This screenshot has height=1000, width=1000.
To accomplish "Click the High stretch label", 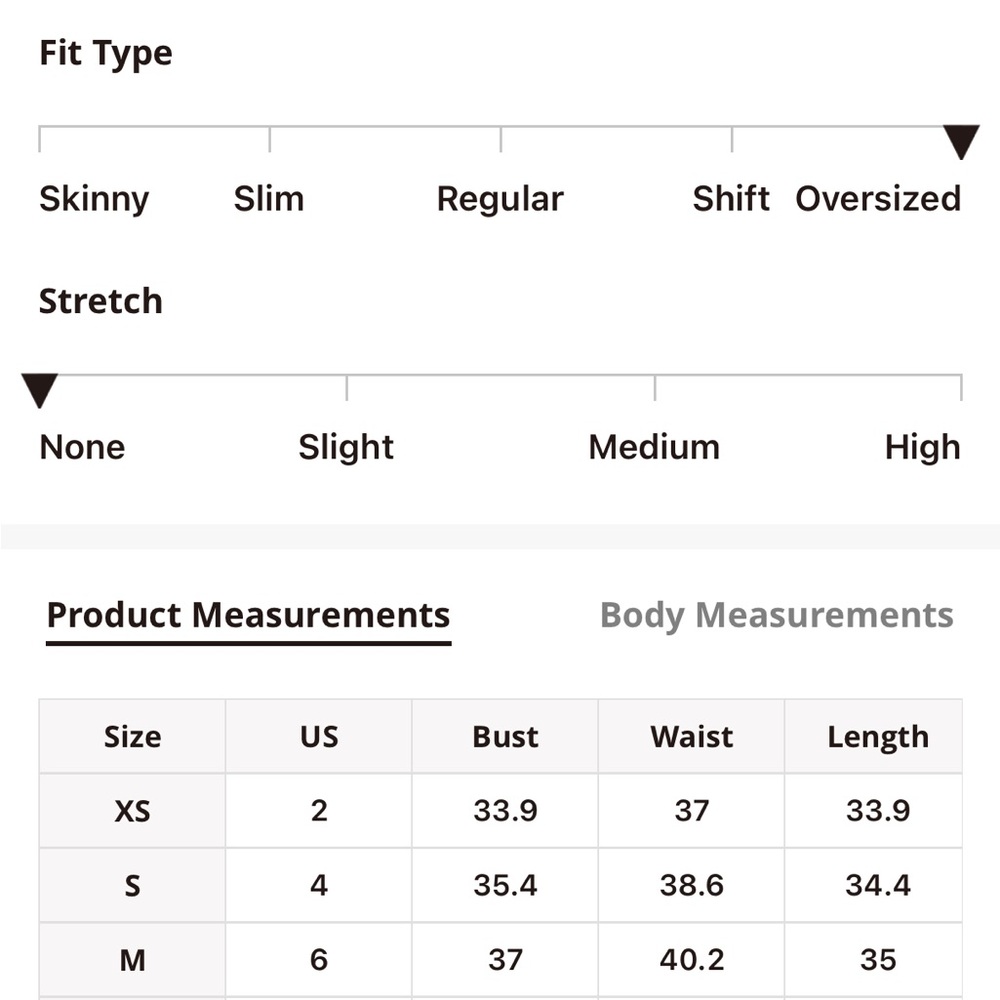I will coord(922,447).
